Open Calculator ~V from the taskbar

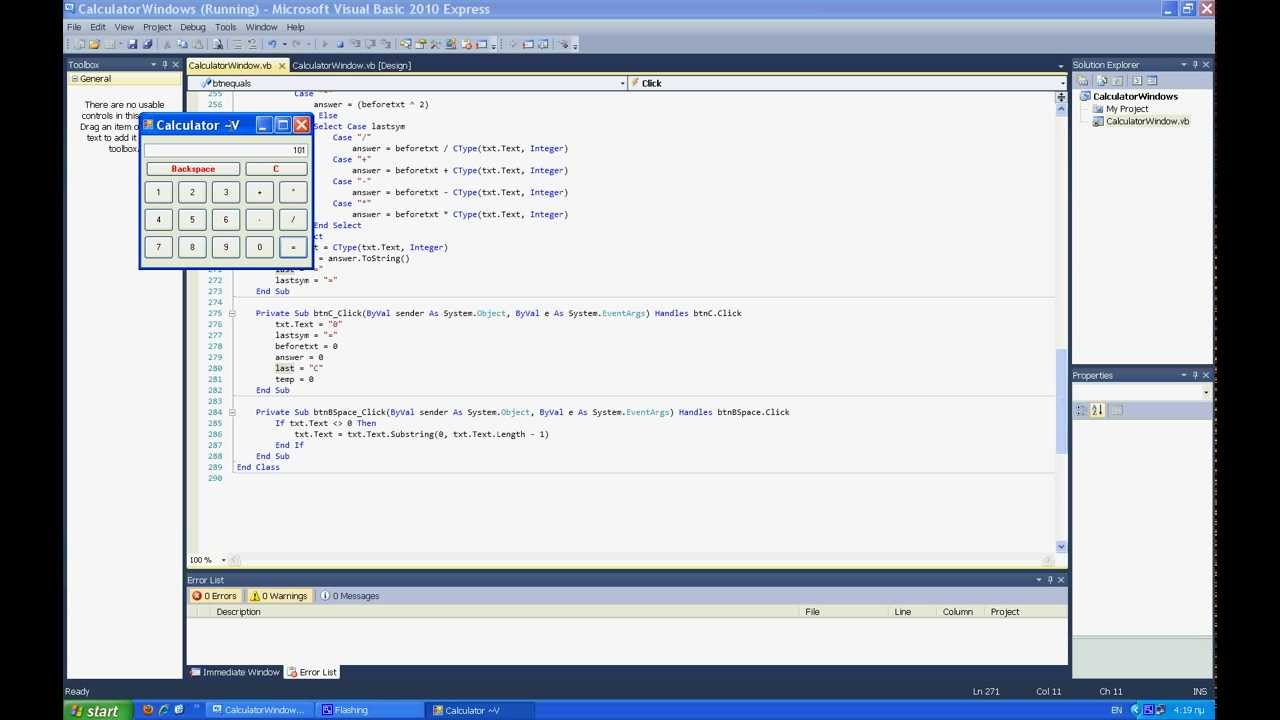(480, 710)
